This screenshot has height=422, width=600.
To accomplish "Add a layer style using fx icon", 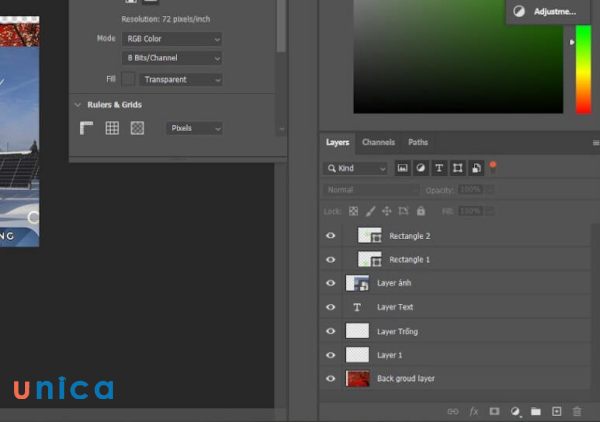I will point(474,411).
